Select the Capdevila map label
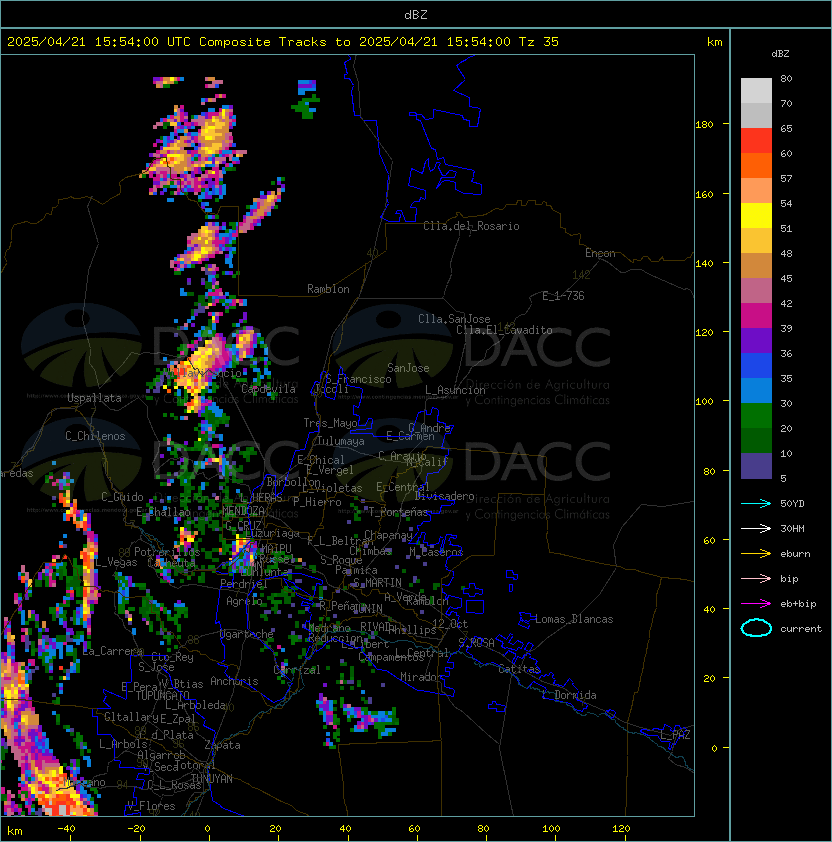The width and height of the screenshot is (832, 842). (x=268, y=389)
